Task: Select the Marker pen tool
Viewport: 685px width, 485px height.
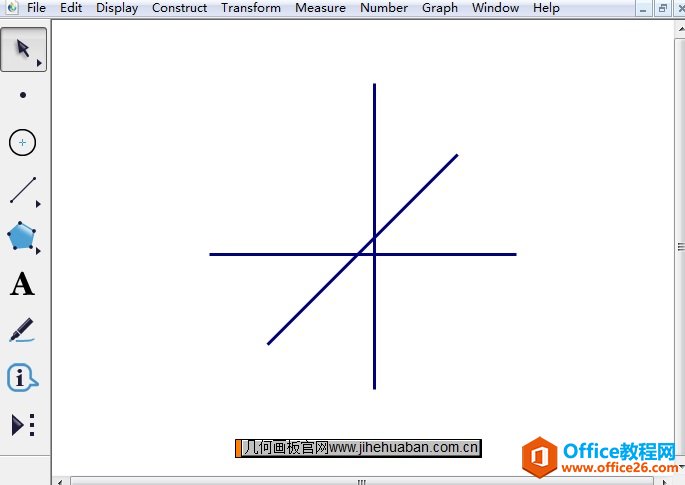Action: [22, 330]
